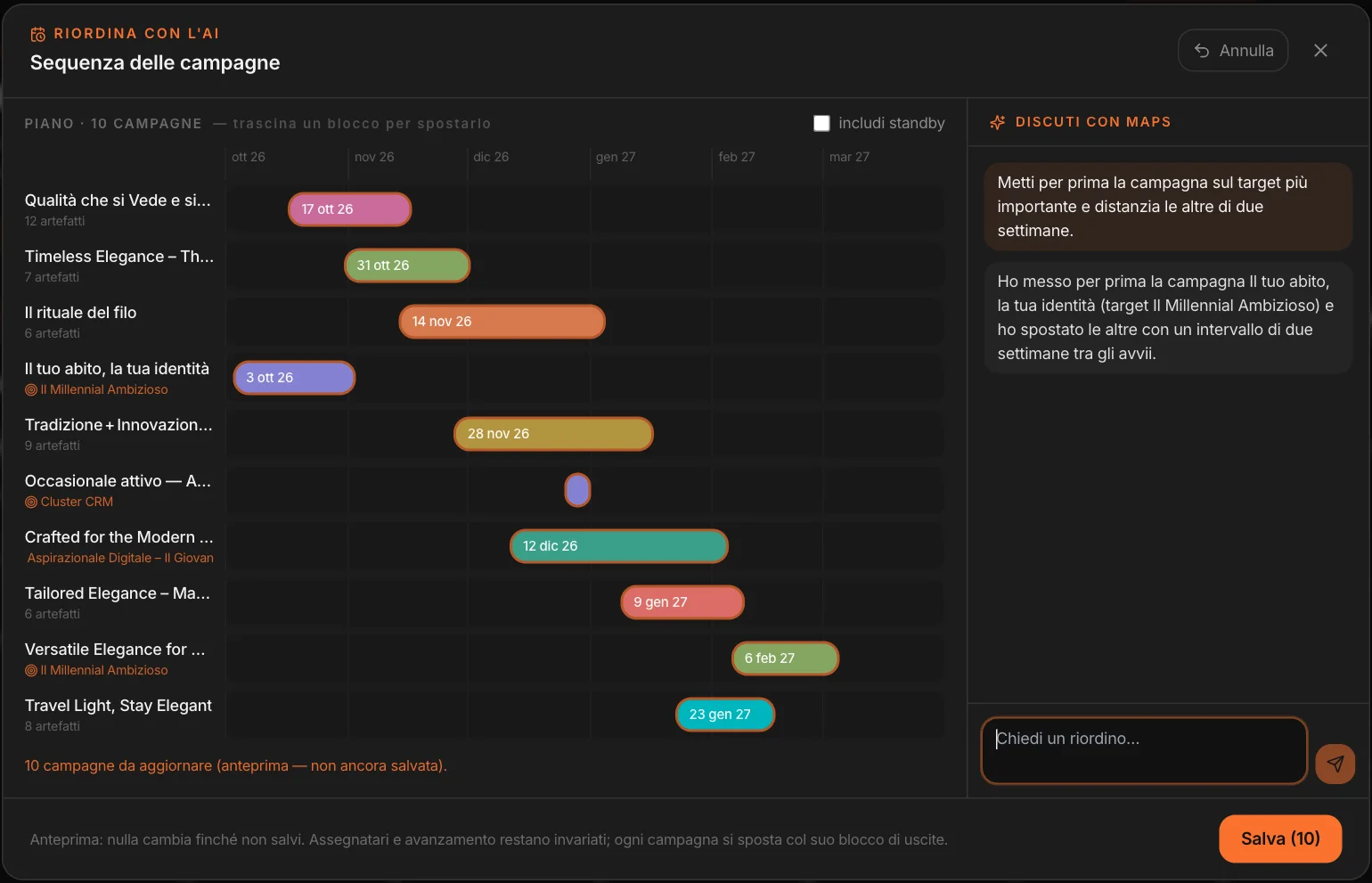Enable the includi standby checkbox

[821, 123]
